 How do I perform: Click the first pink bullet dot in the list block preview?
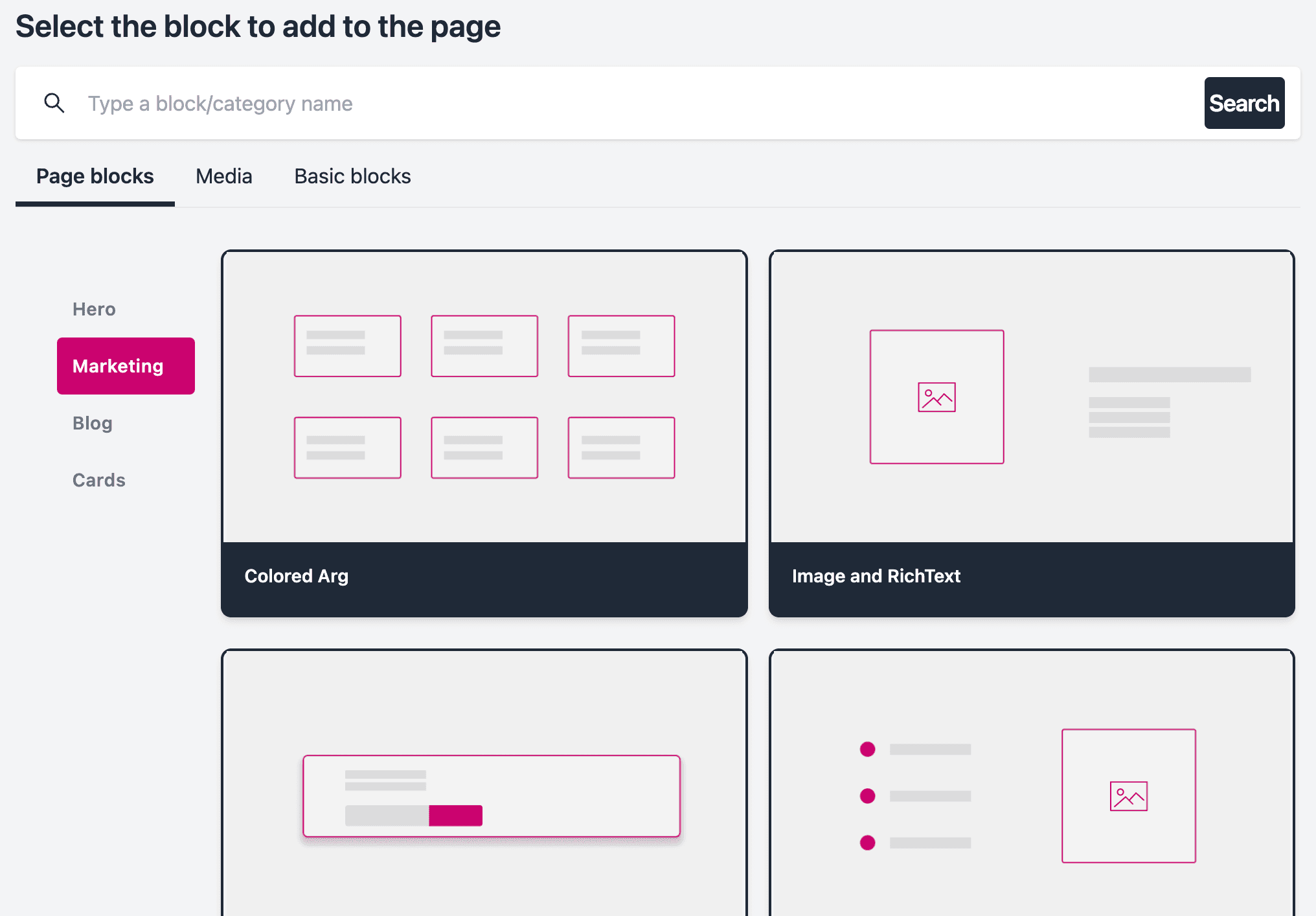tap(867, 749)
